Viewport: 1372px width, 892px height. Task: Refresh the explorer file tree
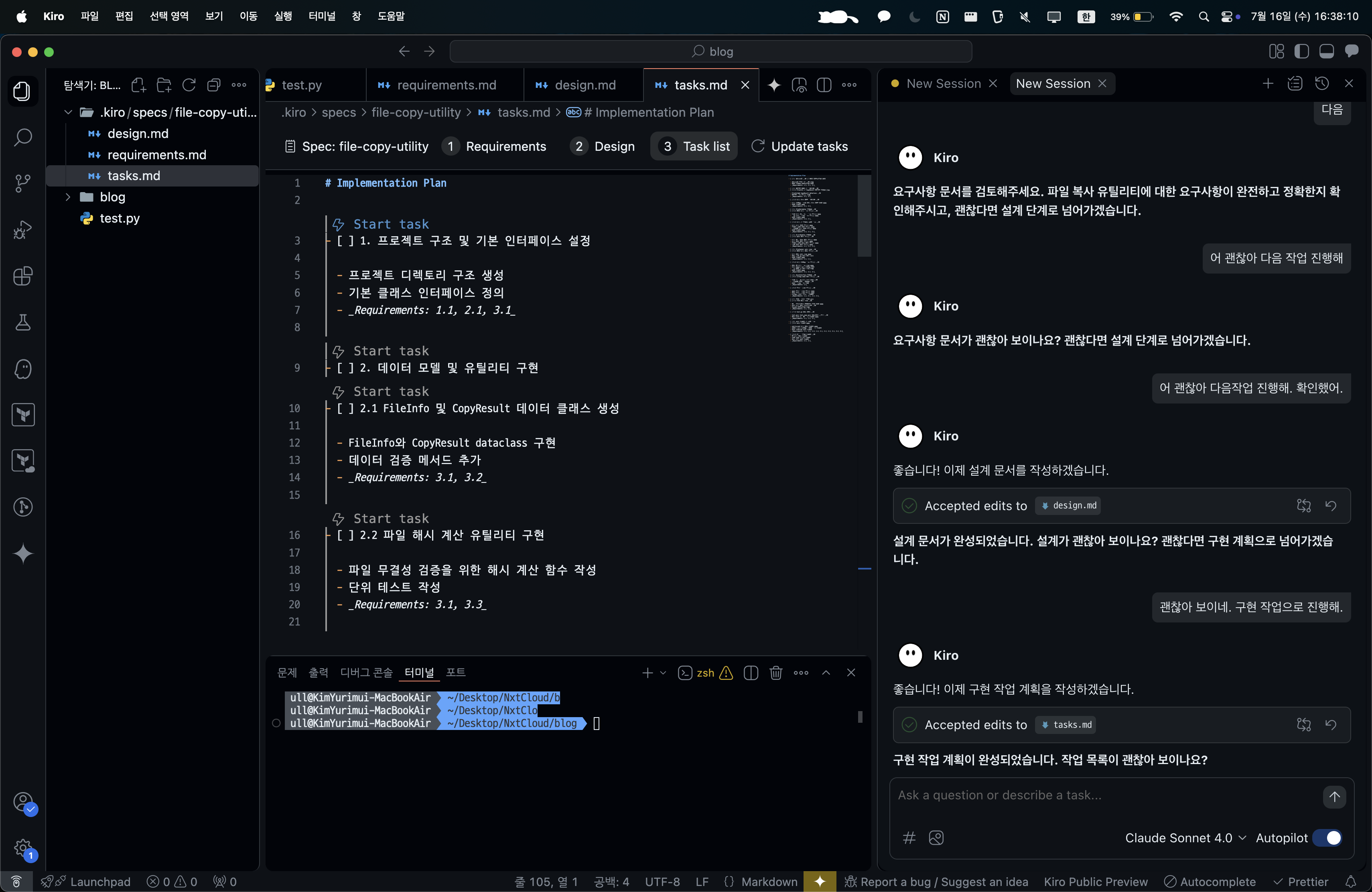[x=189, y=85]
